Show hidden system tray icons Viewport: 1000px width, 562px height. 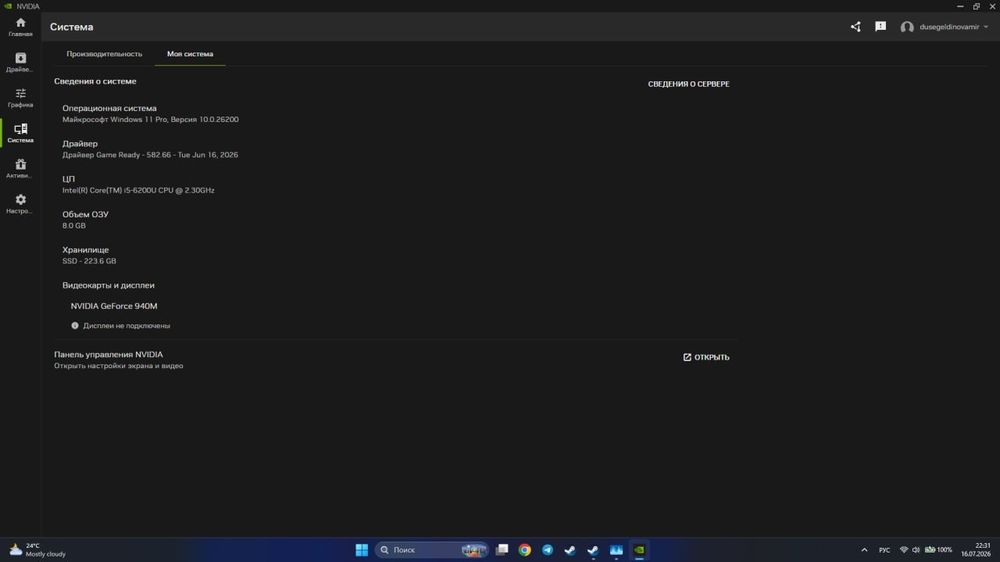[x=864, y=550]
